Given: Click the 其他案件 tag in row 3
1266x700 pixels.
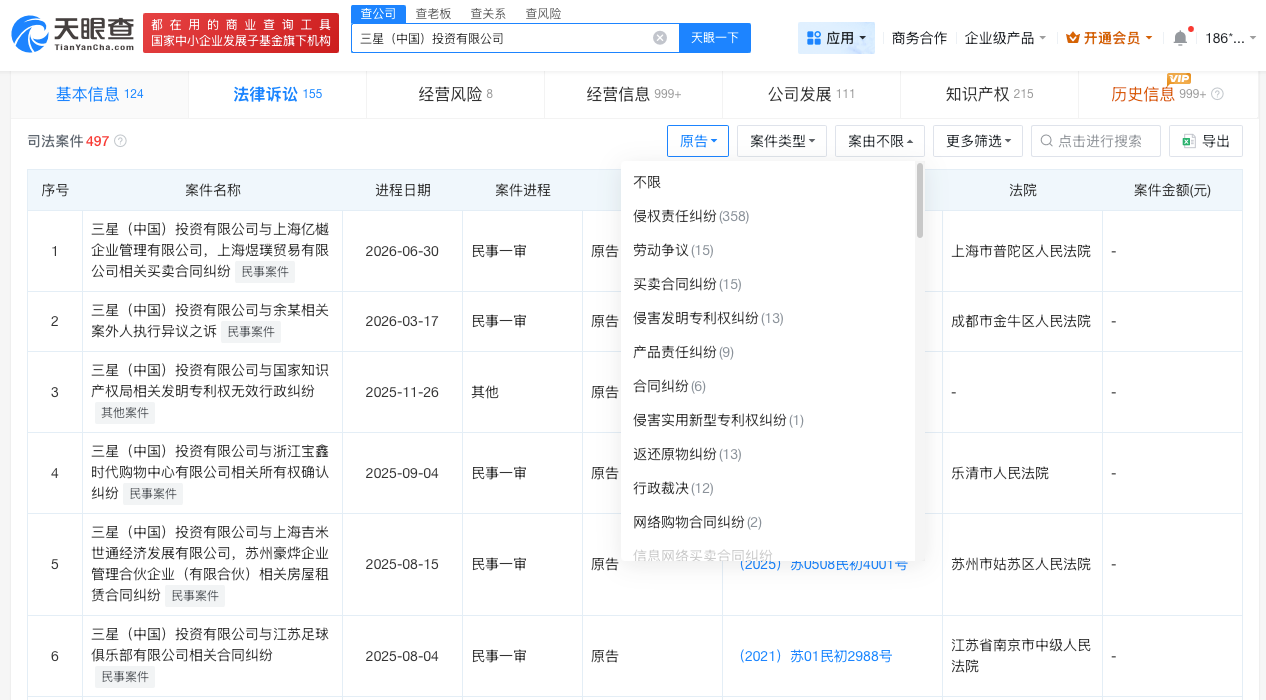Looking at the screenshot, I should coord(125,413).
